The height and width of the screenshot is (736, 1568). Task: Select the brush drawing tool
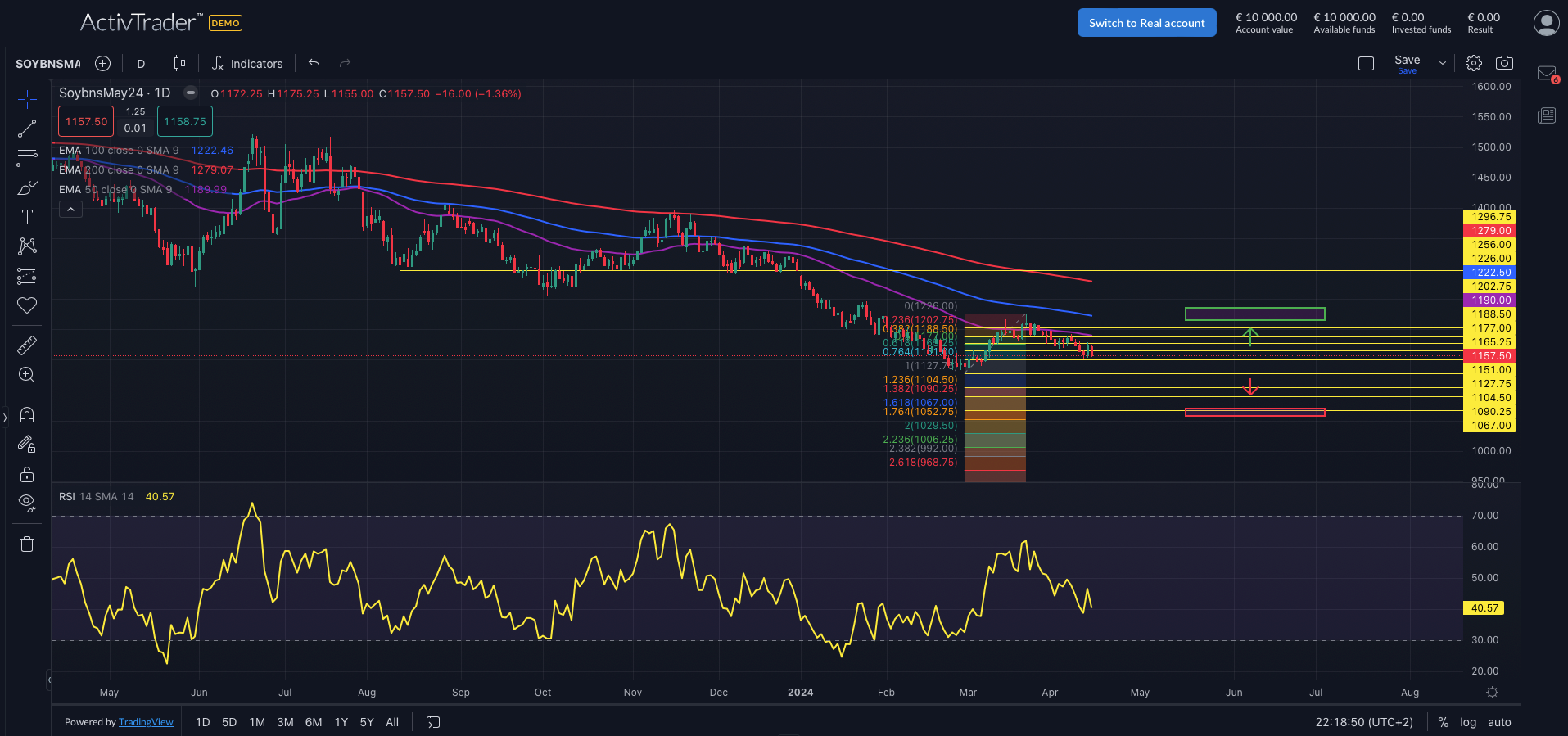tap(27, 188)
